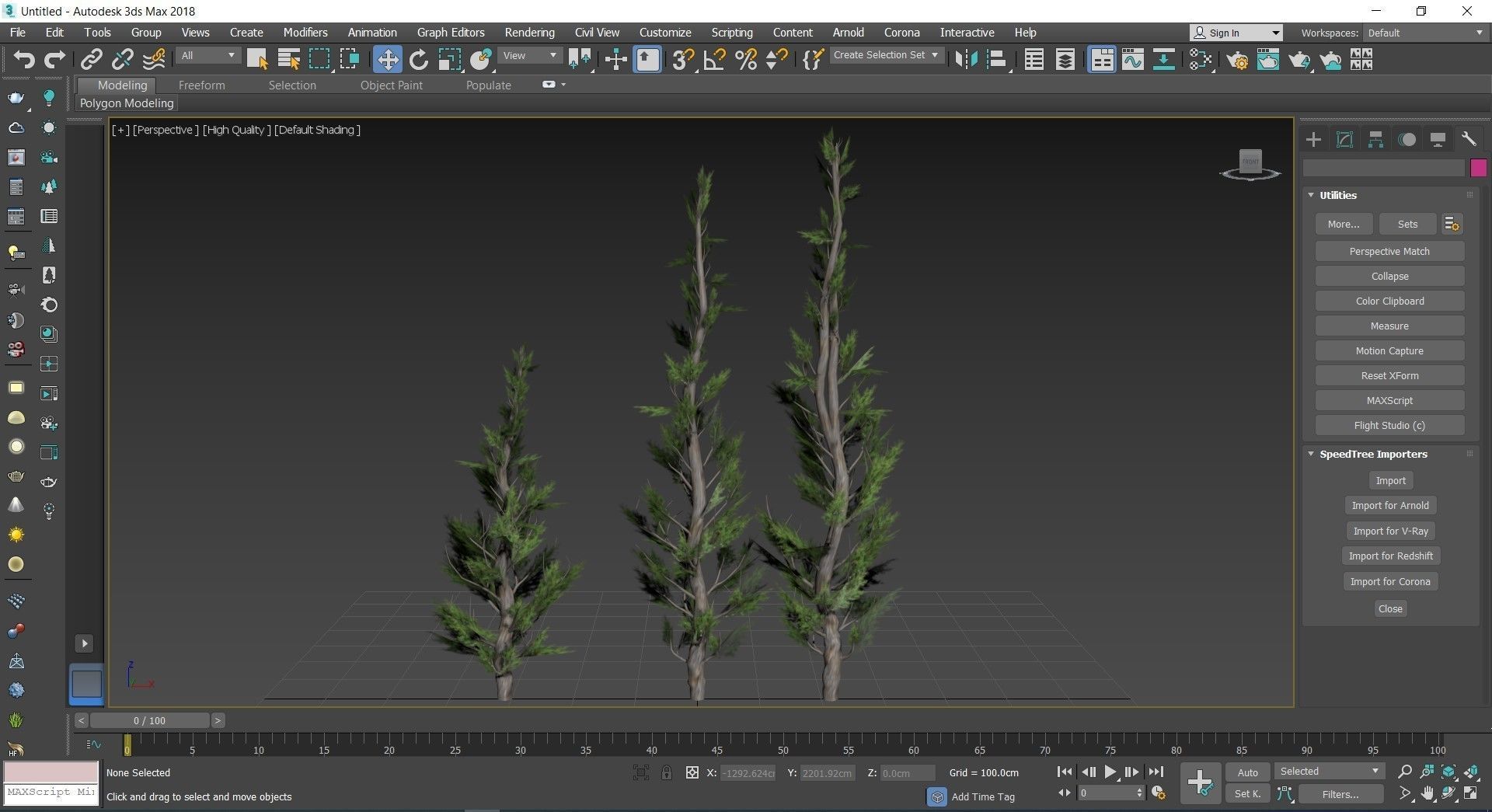Image resolution: width=1492 pixels, height=812 pixels.
Task: Toggle the Angle Snap button
Action: (713, 59)
